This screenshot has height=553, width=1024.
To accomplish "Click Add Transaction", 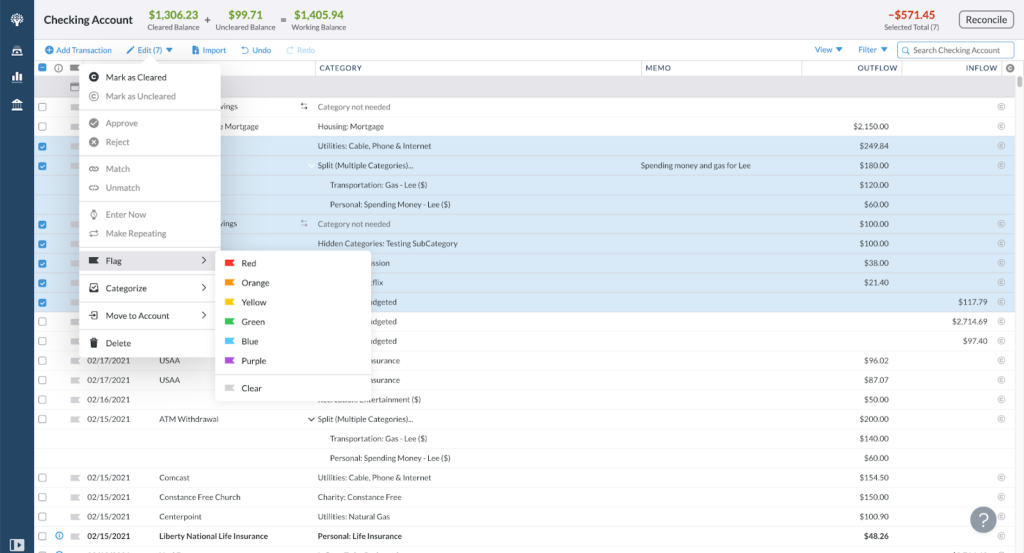I will [x=78, y=50].
